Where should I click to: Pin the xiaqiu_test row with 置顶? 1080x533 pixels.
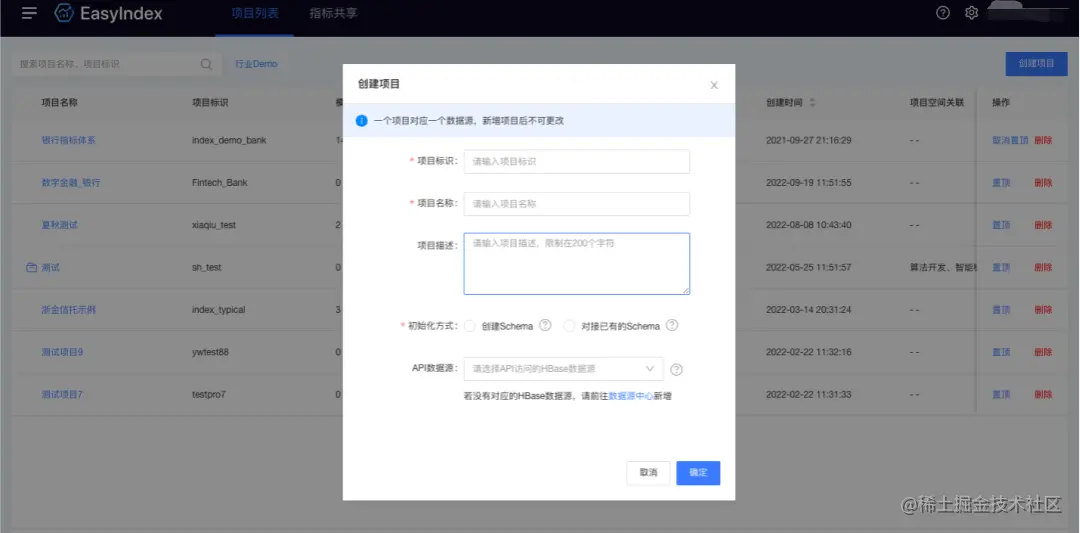pos(1001,224)
